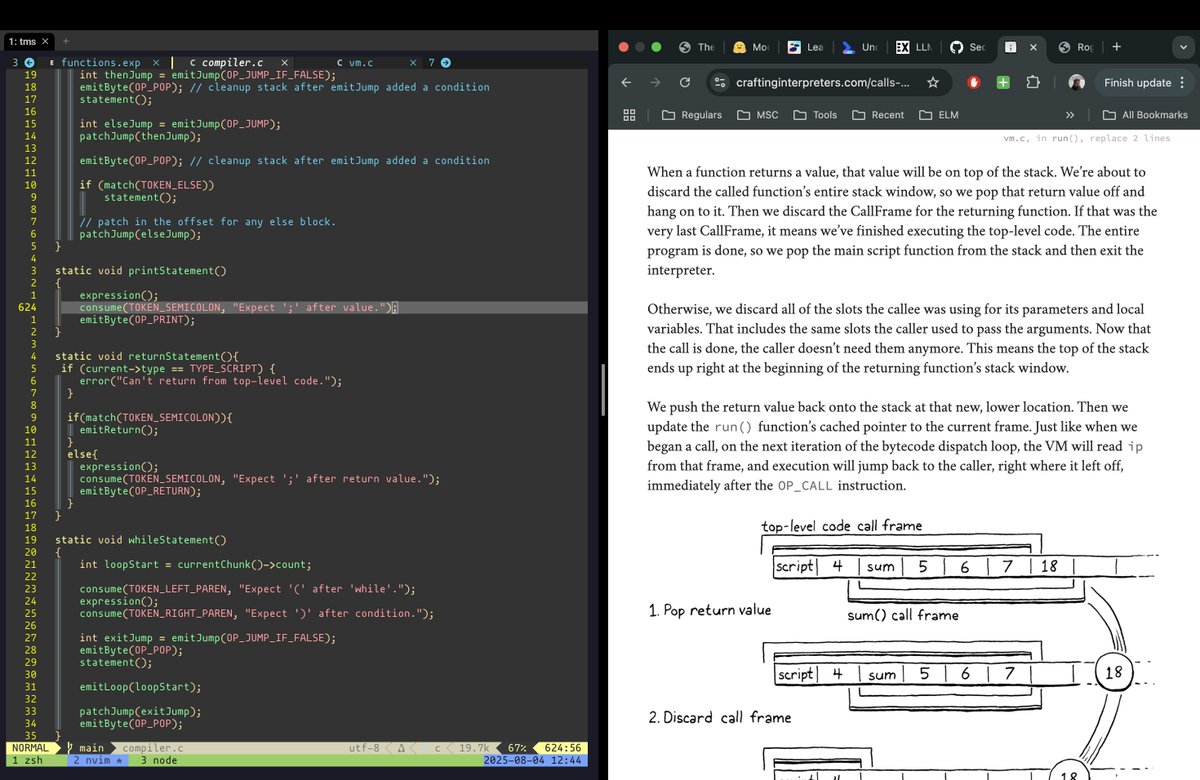The height and width of the screenshot is (780, 1200).
Task: Click the browser forward arrow
Action: pyautogui.click(x=655, y=83)
